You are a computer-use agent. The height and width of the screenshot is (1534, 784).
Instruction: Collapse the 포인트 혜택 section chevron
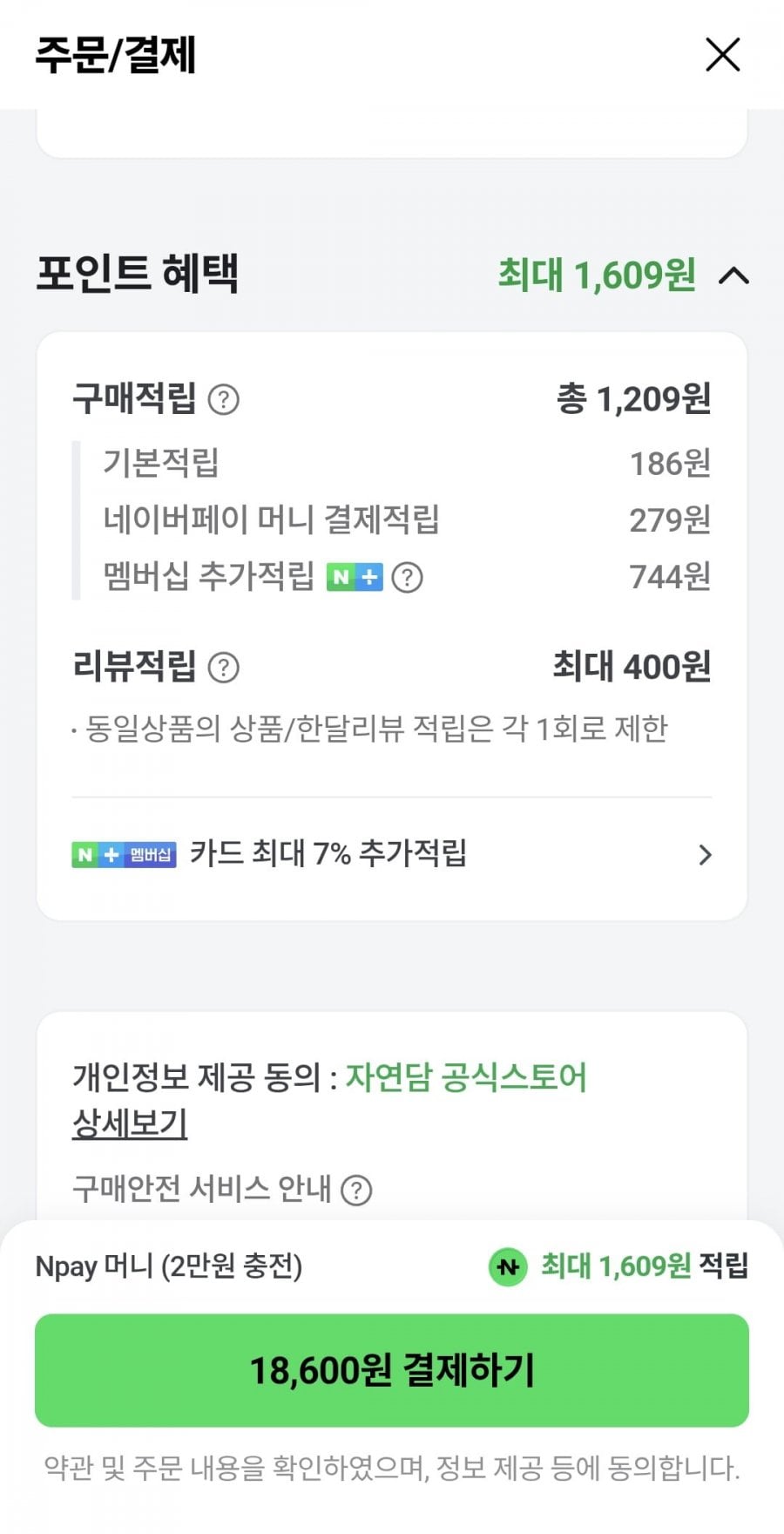click(734, 276)
